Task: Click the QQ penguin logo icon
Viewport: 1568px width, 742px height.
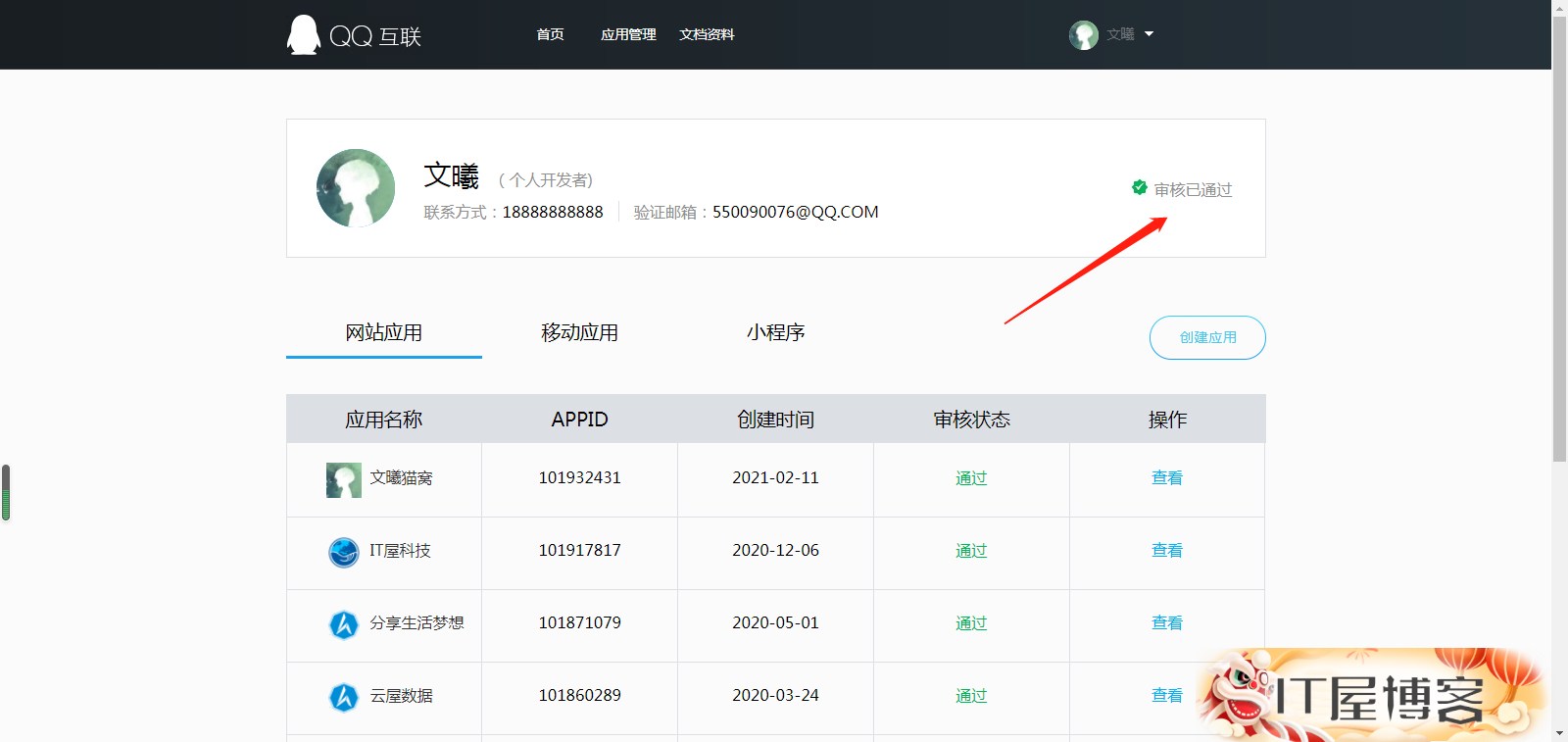Action: pos(304,35)
